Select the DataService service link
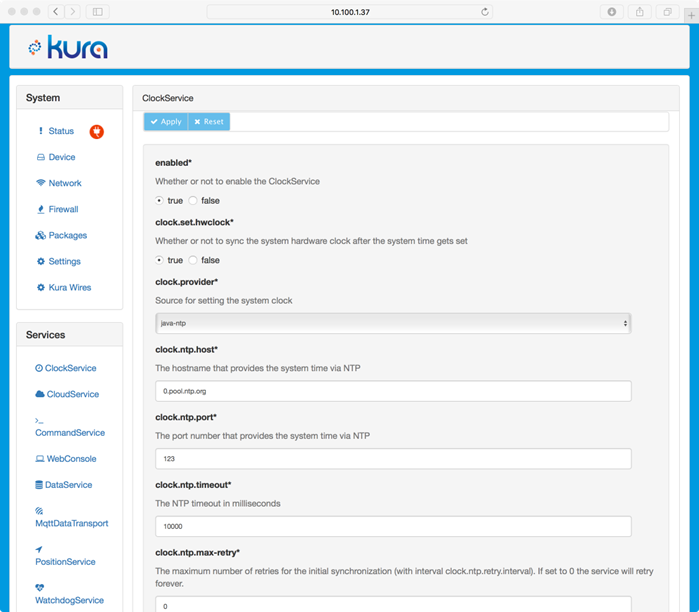The image size is (699, 612). pyautogui.click(x=68, y=485)
